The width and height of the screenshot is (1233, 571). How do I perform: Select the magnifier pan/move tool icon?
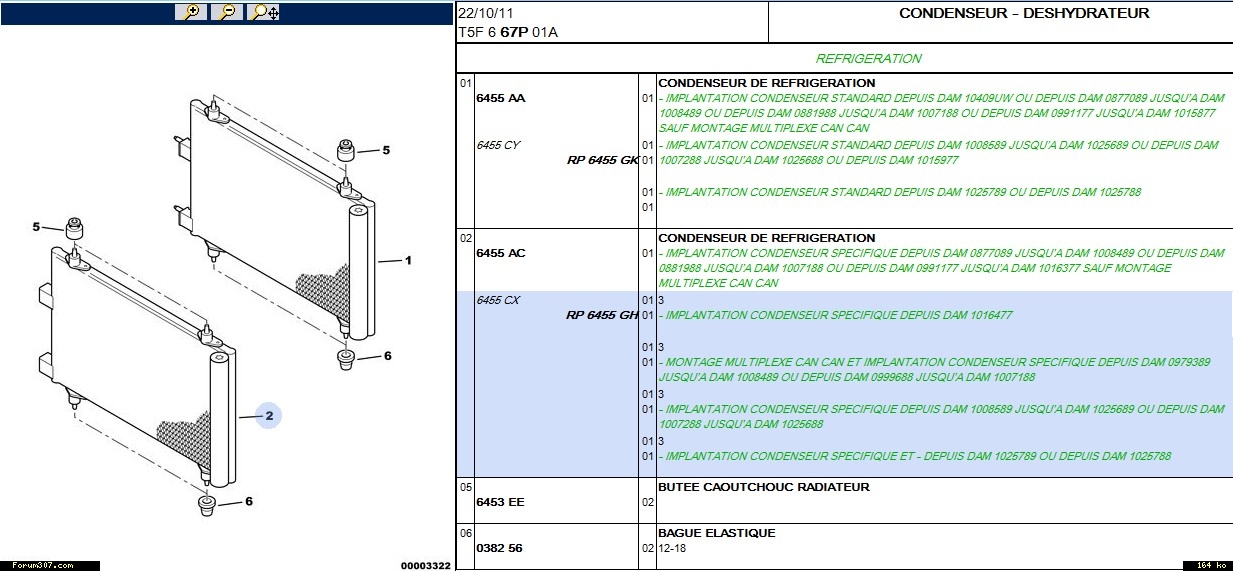(263, 12)
